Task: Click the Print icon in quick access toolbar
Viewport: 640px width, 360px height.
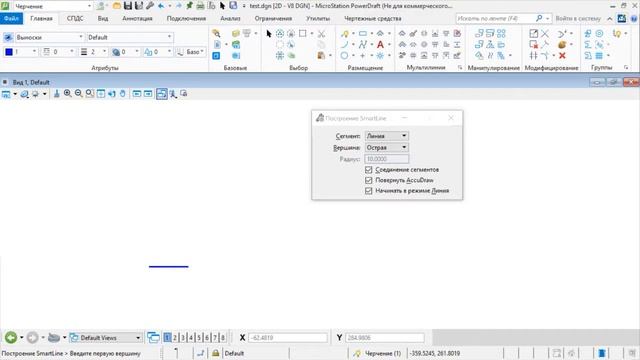Action: (200, 6)
